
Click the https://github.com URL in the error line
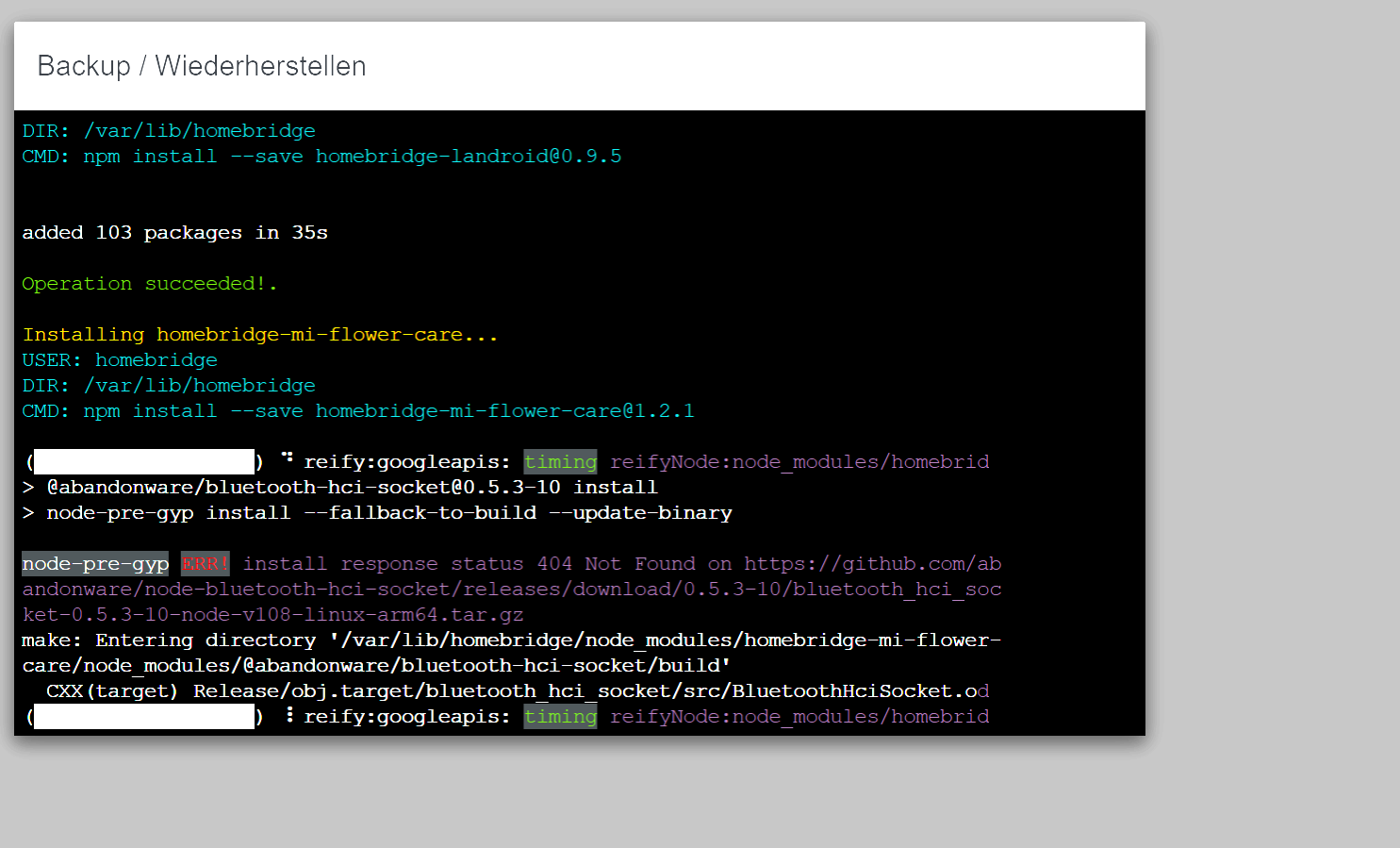(x=872, y=564)
